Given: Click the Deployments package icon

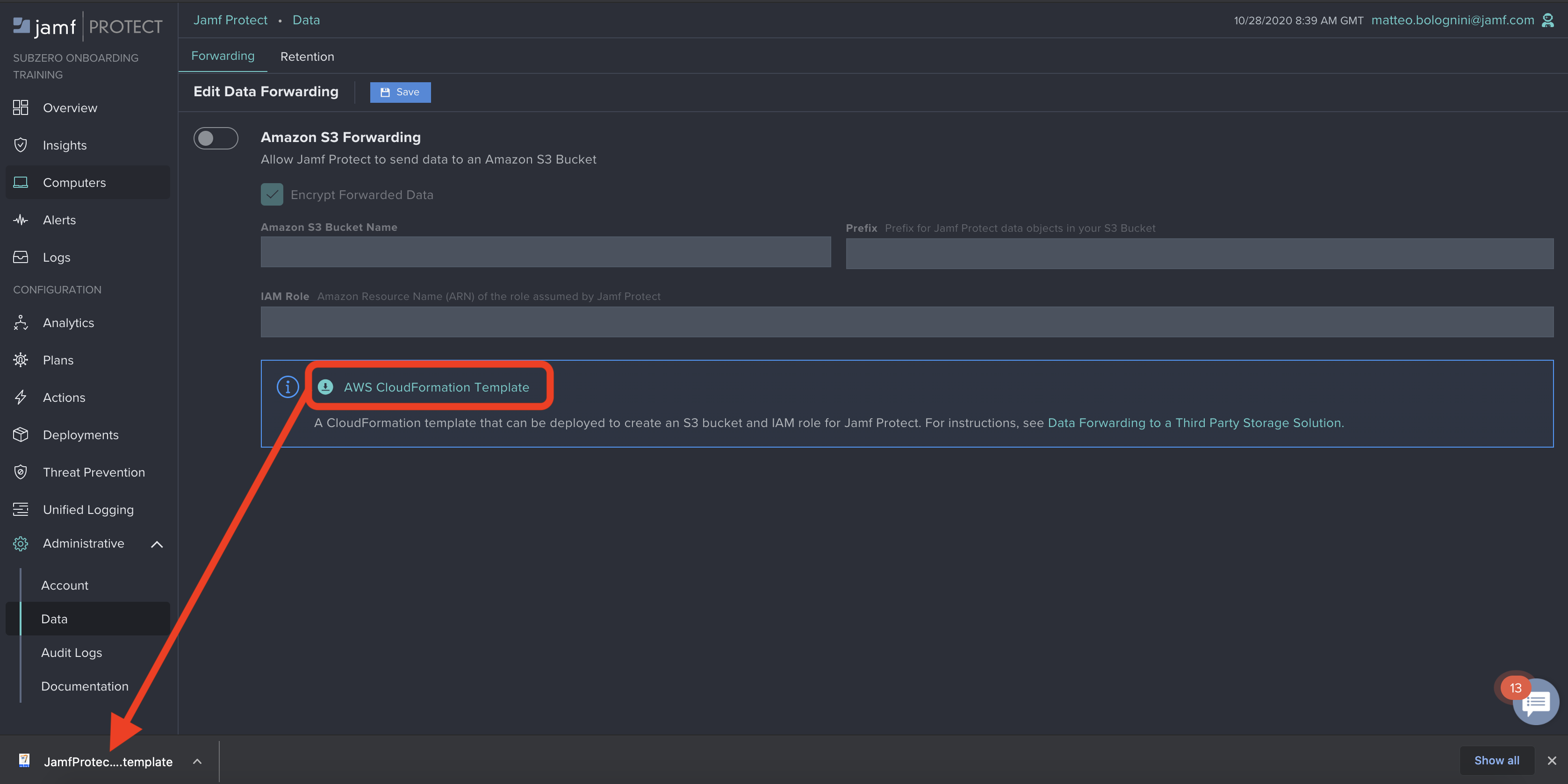Looking at the screenshot, I should point(21,434).
